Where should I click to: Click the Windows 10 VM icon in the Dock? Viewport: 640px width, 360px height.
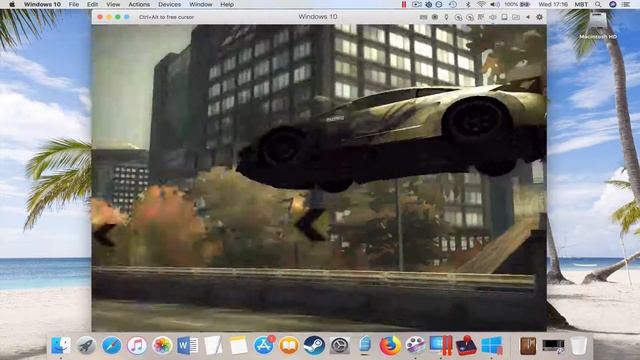[x=492, y=345]
